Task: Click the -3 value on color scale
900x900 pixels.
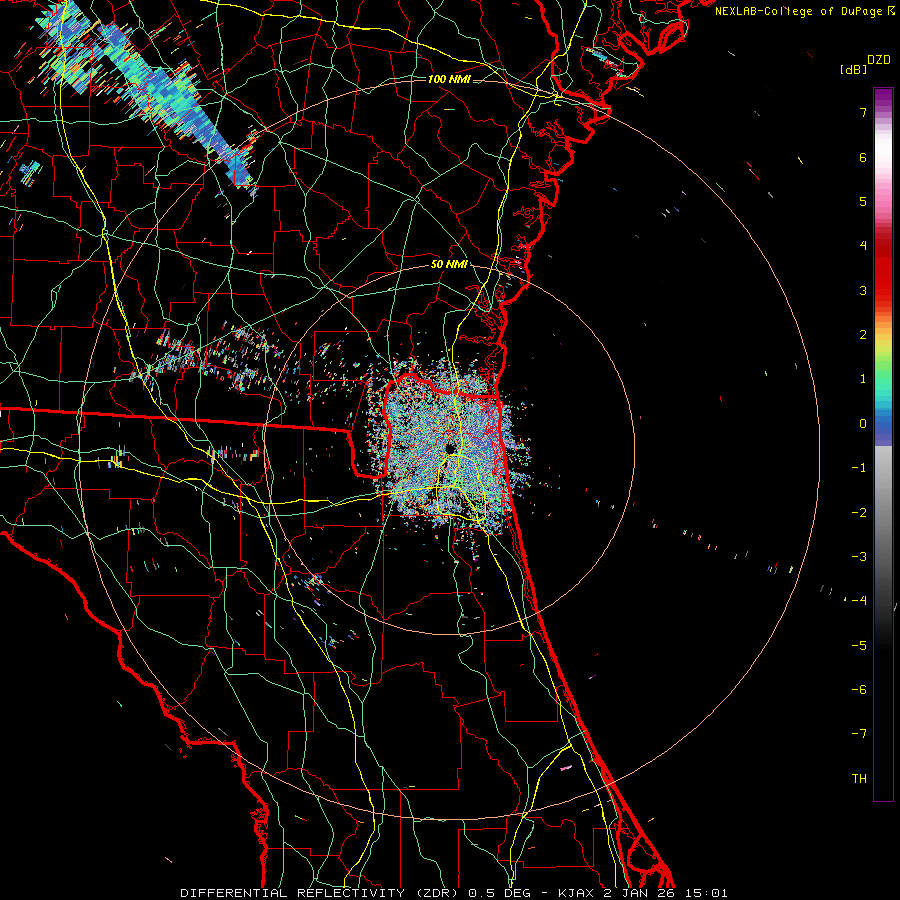Action: pyautogui.click(x=859, y=556)
